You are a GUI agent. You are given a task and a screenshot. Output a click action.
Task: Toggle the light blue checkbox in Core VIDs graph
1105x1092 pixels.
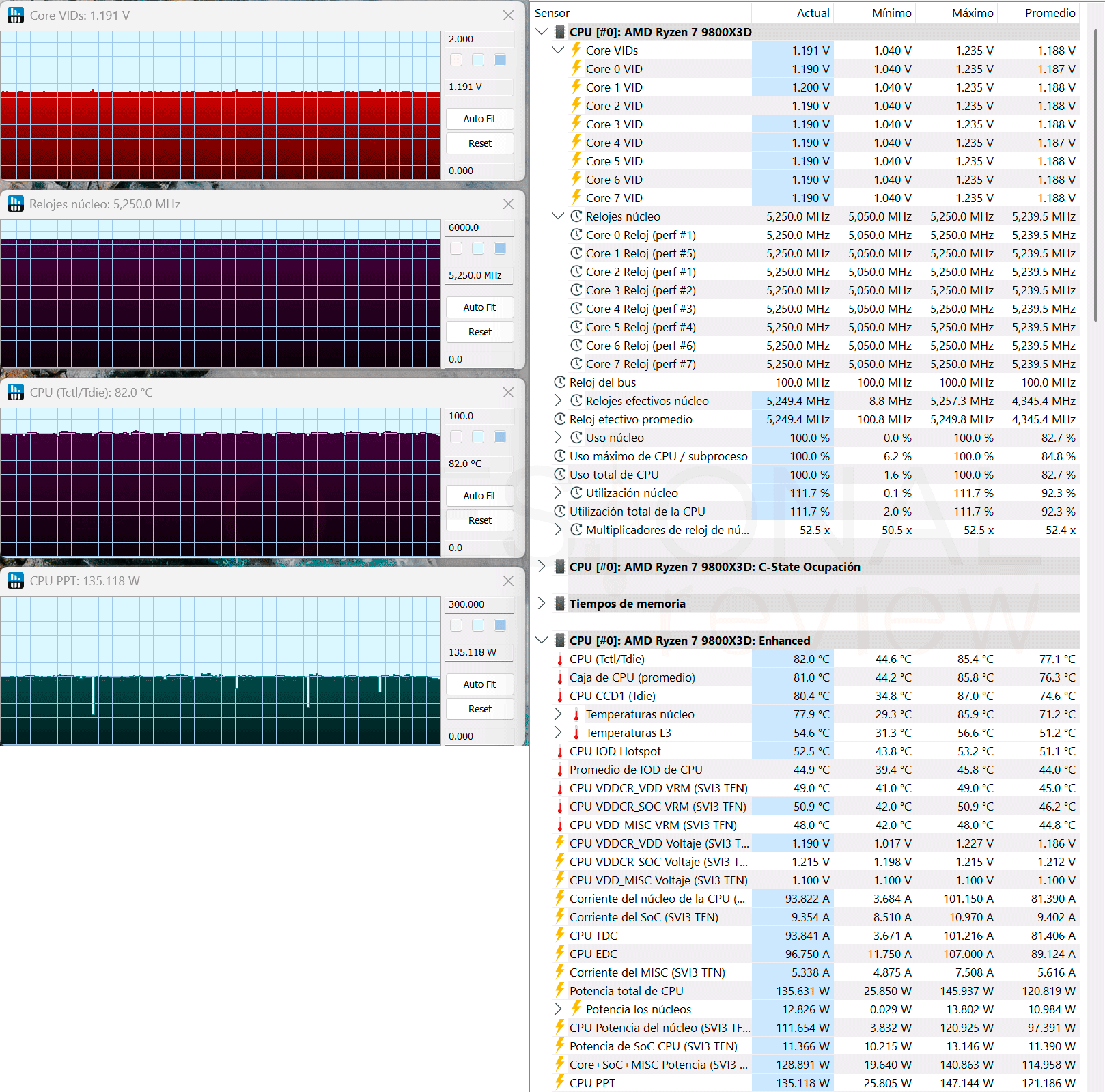pos(478,60)
